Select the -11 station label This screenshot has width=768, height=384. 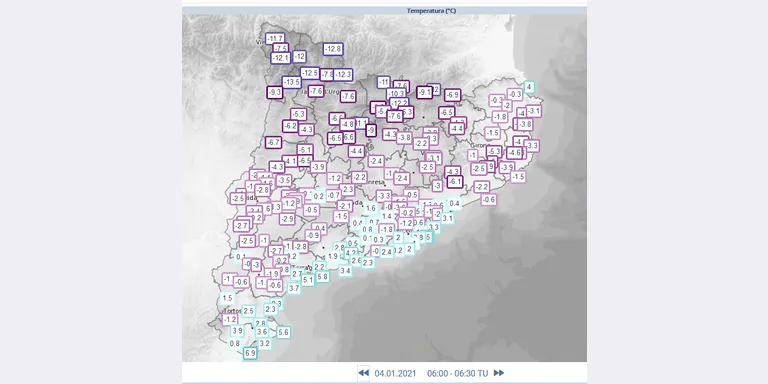384,82
